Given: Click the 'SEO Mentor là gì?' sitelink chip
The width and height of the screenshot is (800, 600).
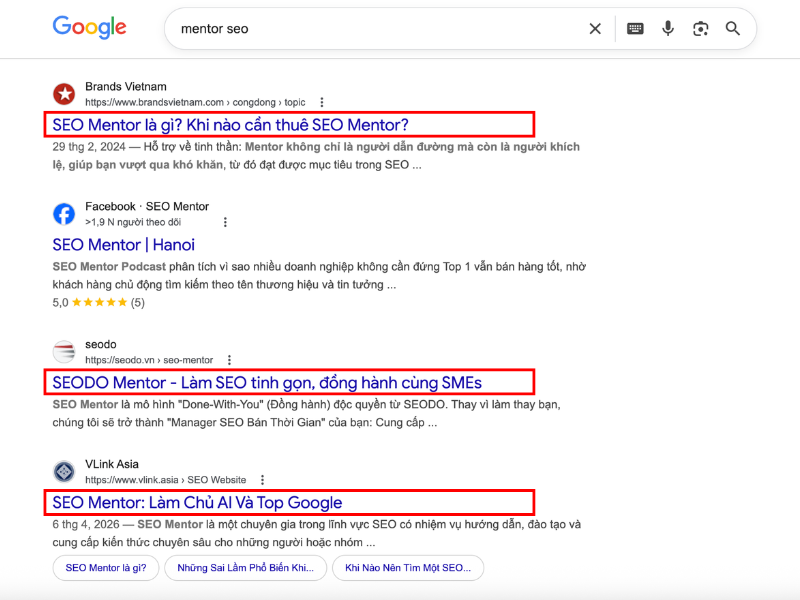Looking at the screenshot, I should [x=106, y=568].
